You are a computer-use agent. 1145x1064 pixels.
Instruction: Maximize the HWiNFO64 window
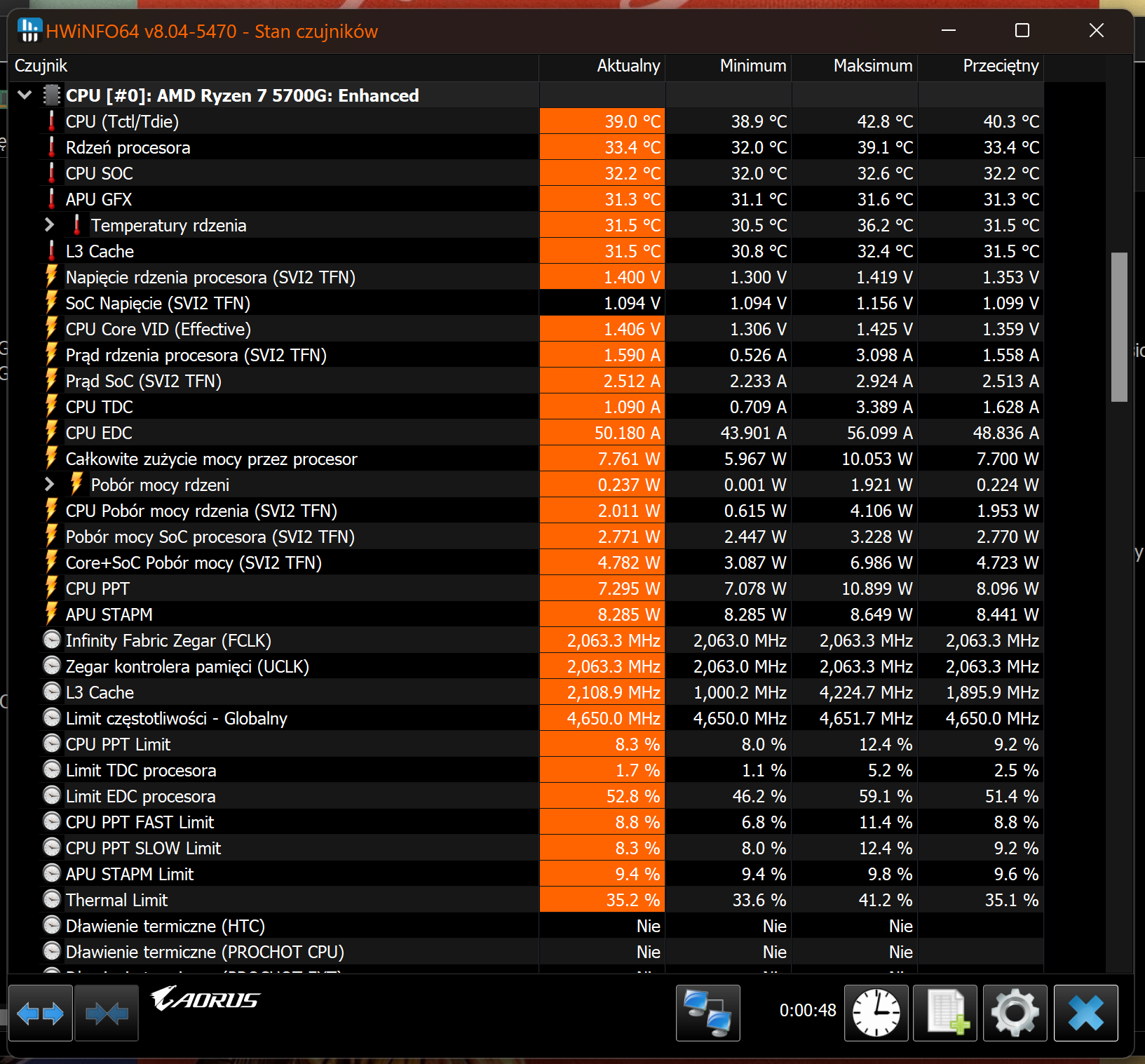pyautogui.click(x=1022, y=30)
